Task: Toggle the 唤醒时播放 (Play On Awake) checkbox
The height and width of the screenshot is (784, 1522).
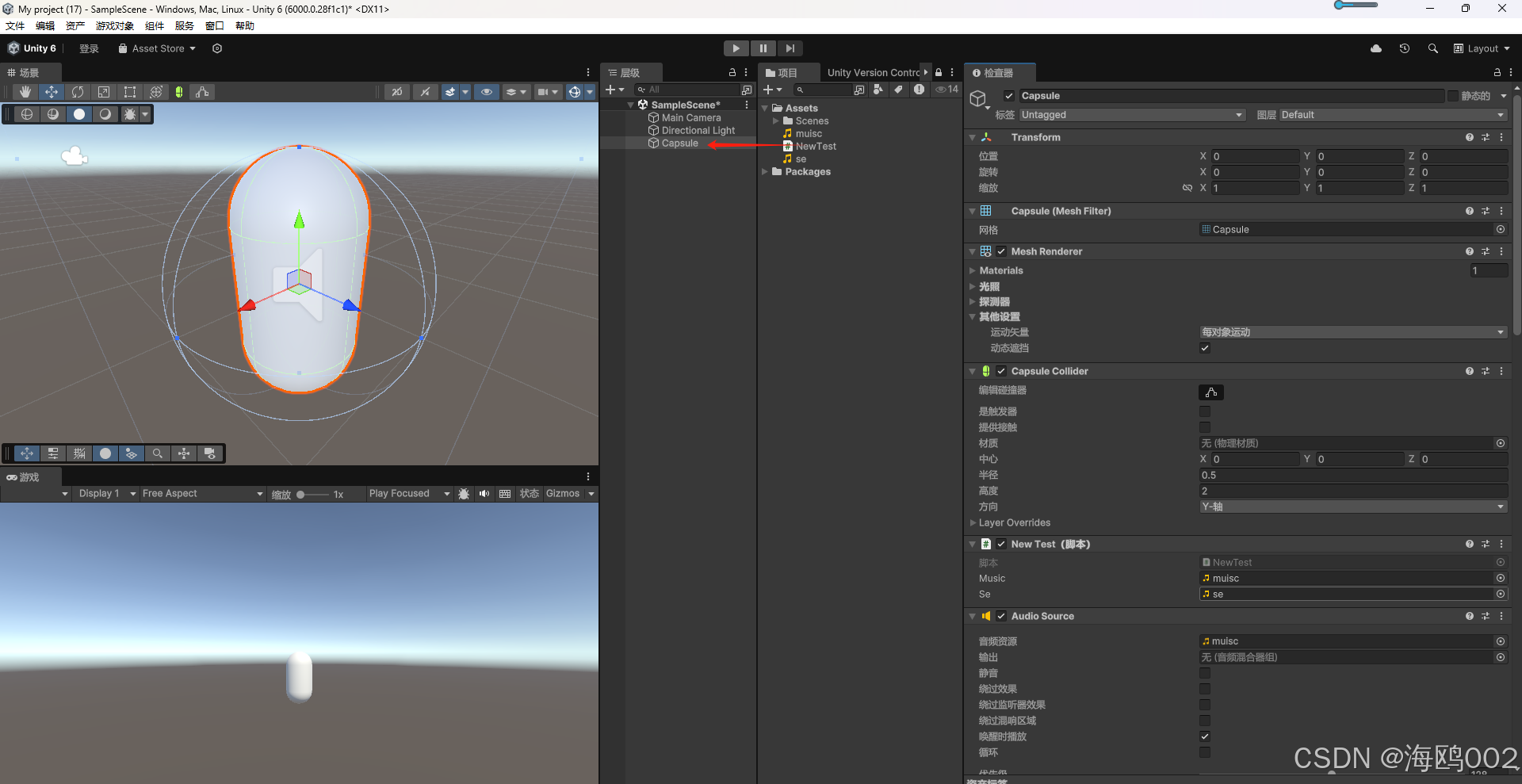Action: 1205,736
